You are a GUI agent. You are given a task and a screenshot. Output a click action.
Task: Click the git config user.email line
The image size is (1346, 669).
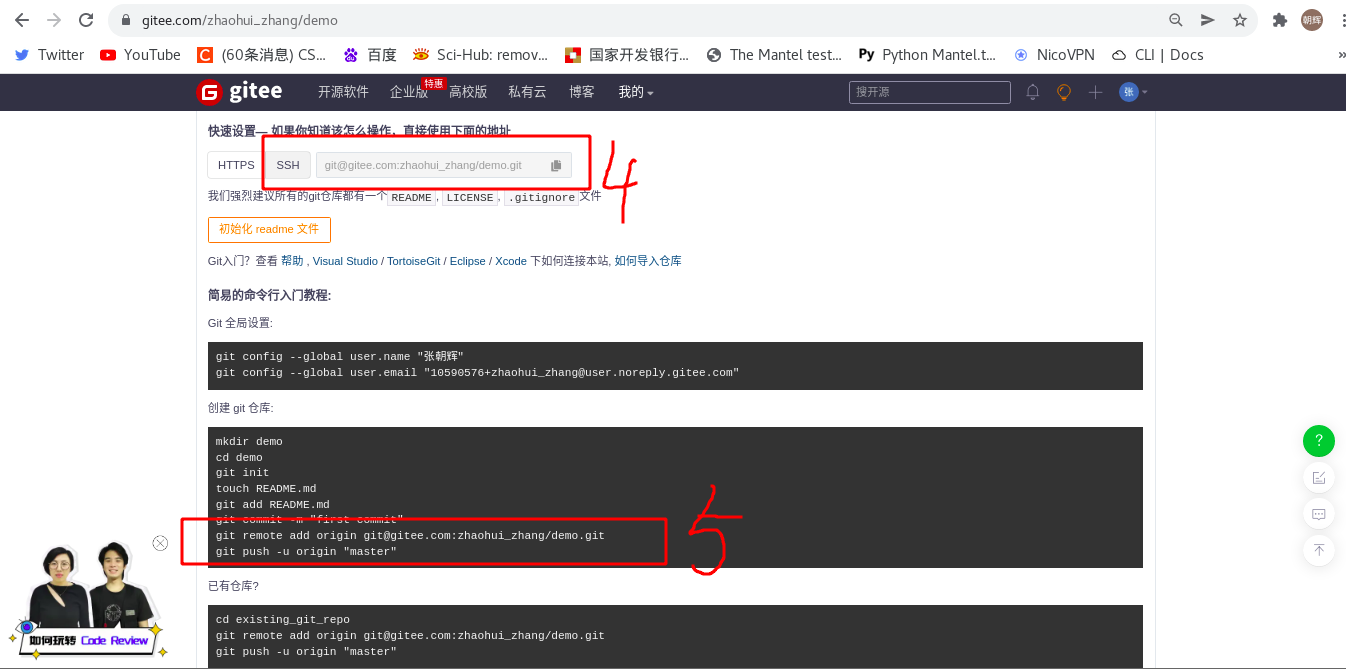pos(477,373)
